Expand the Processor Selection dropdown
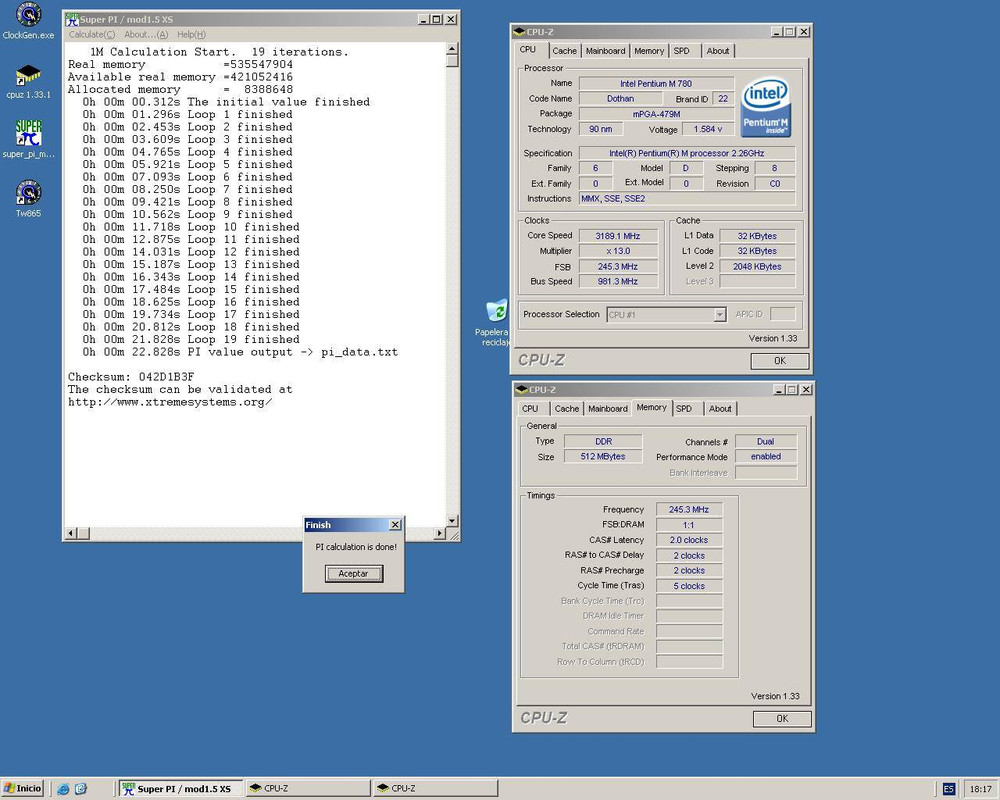This screenshot has width=1000, height=800. (x=719, y=315)
